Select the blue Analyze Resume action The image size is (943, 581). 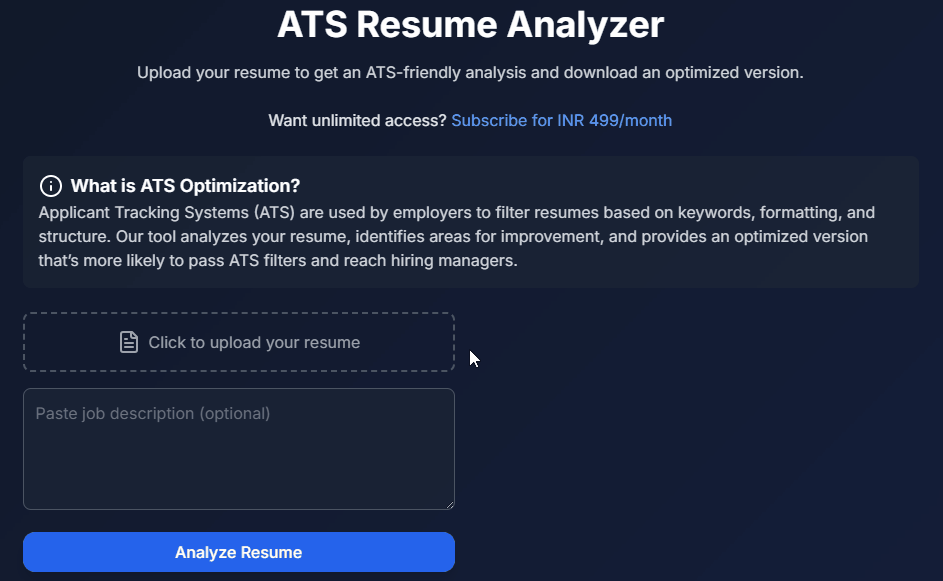(x=238, y=552)
